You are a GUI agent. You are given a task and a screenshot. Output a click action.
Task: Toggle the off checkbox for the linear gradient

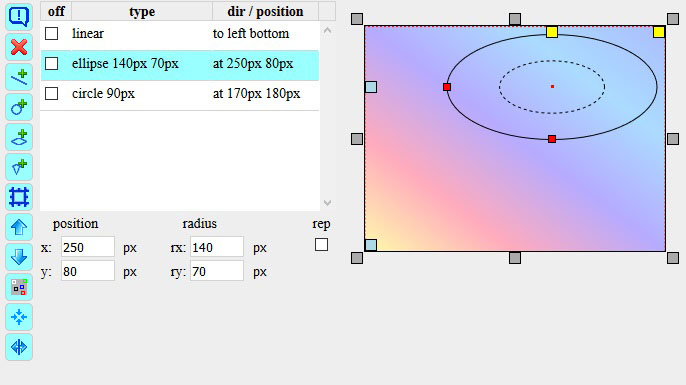pyautogui.click(x=52, y=34)
